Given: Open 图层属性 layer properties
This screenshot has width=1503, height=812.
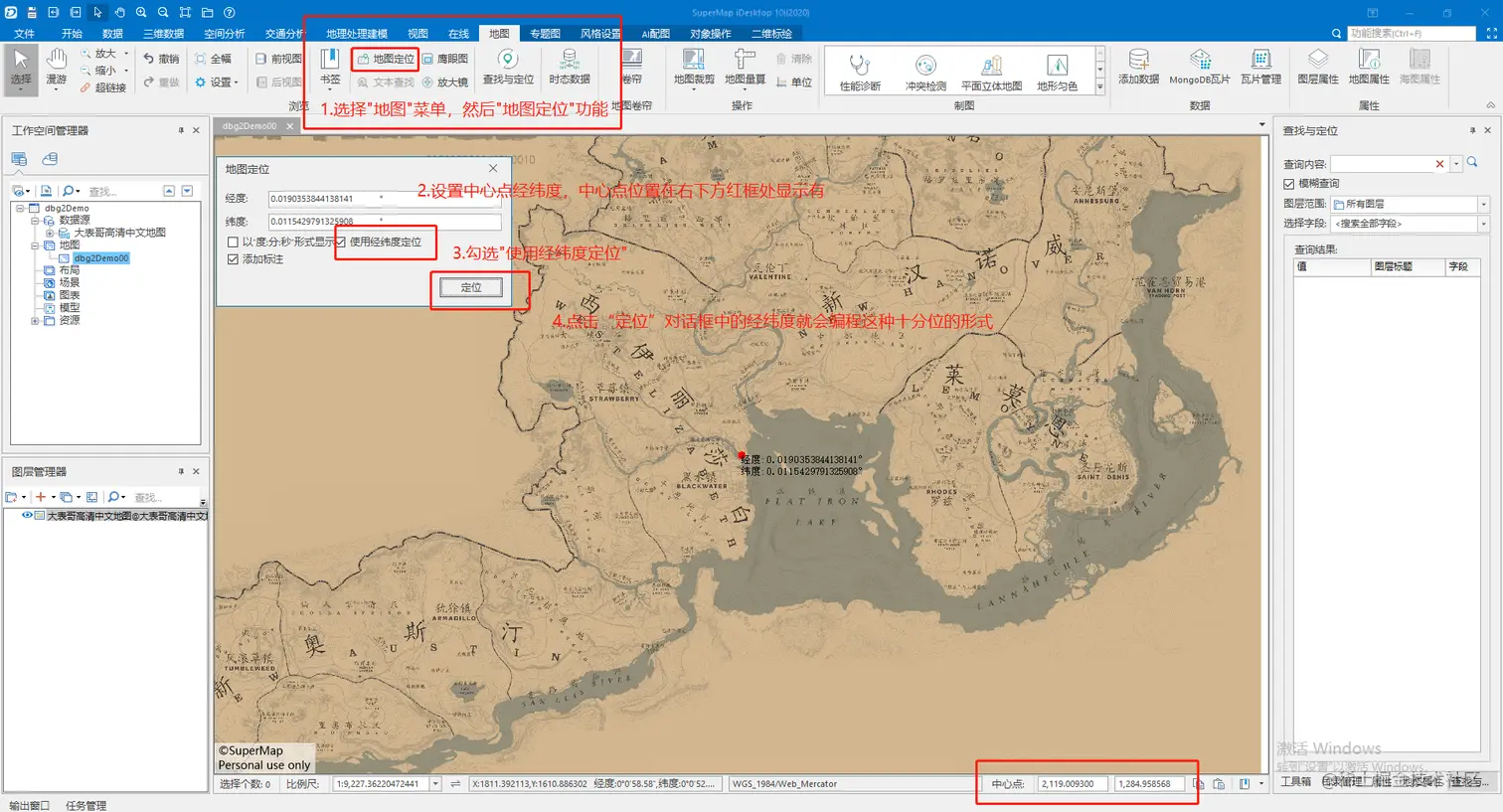Looking at the screenshot, I should (1318, 67).
